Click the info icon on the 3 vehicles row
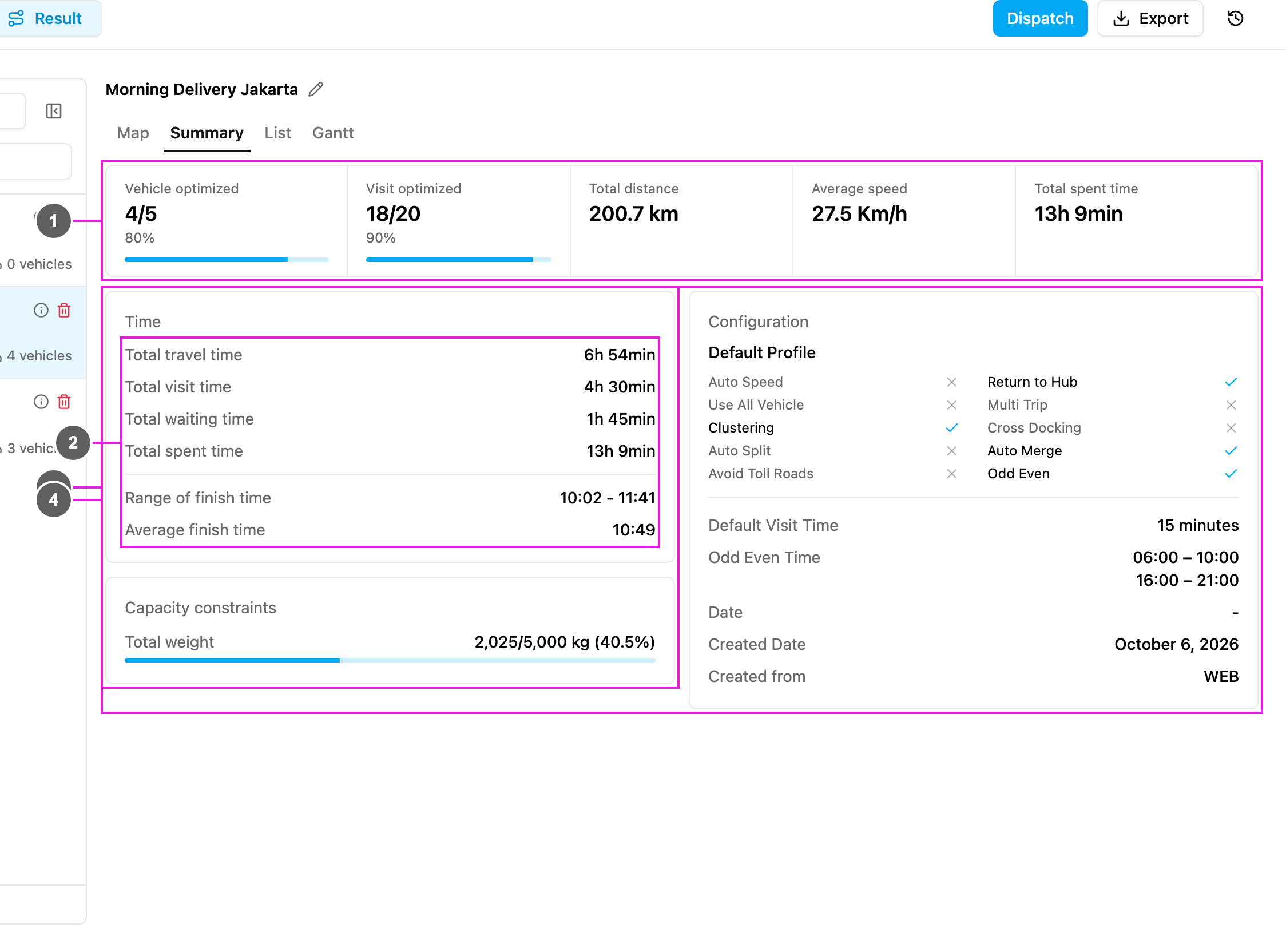Image resolution: width=1286 pixels, height=952 pixels. (x=41, y=402)
